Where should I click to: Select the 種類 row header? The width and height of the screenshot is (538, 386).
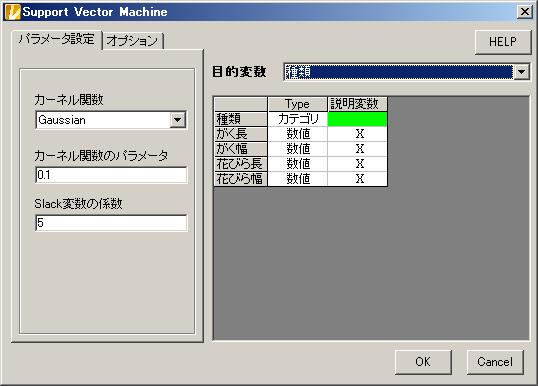pos(241,119)
